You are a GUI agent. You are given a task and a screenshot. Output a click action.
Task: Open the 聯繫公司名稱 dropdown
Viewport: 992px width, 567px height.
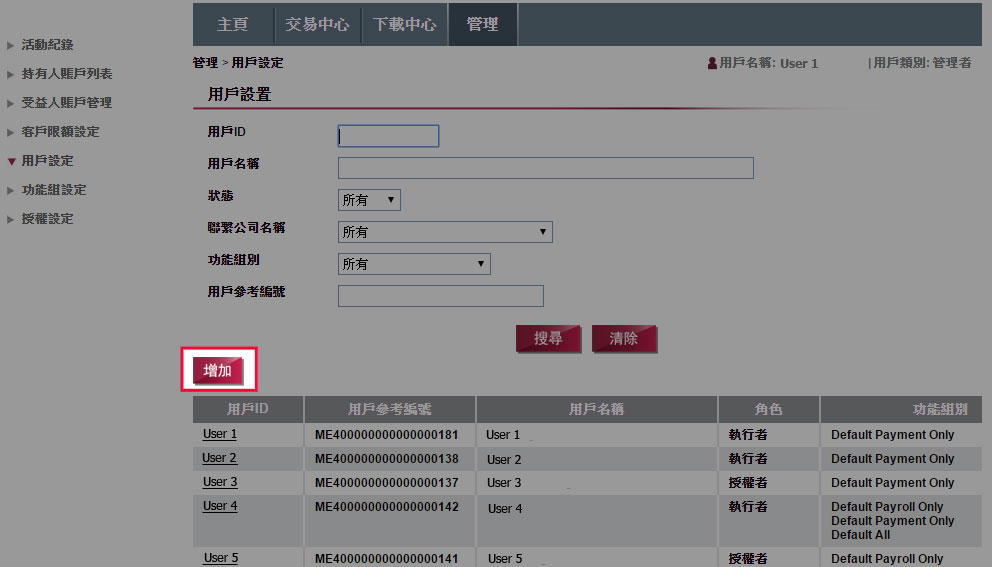[x=445, y=232]
